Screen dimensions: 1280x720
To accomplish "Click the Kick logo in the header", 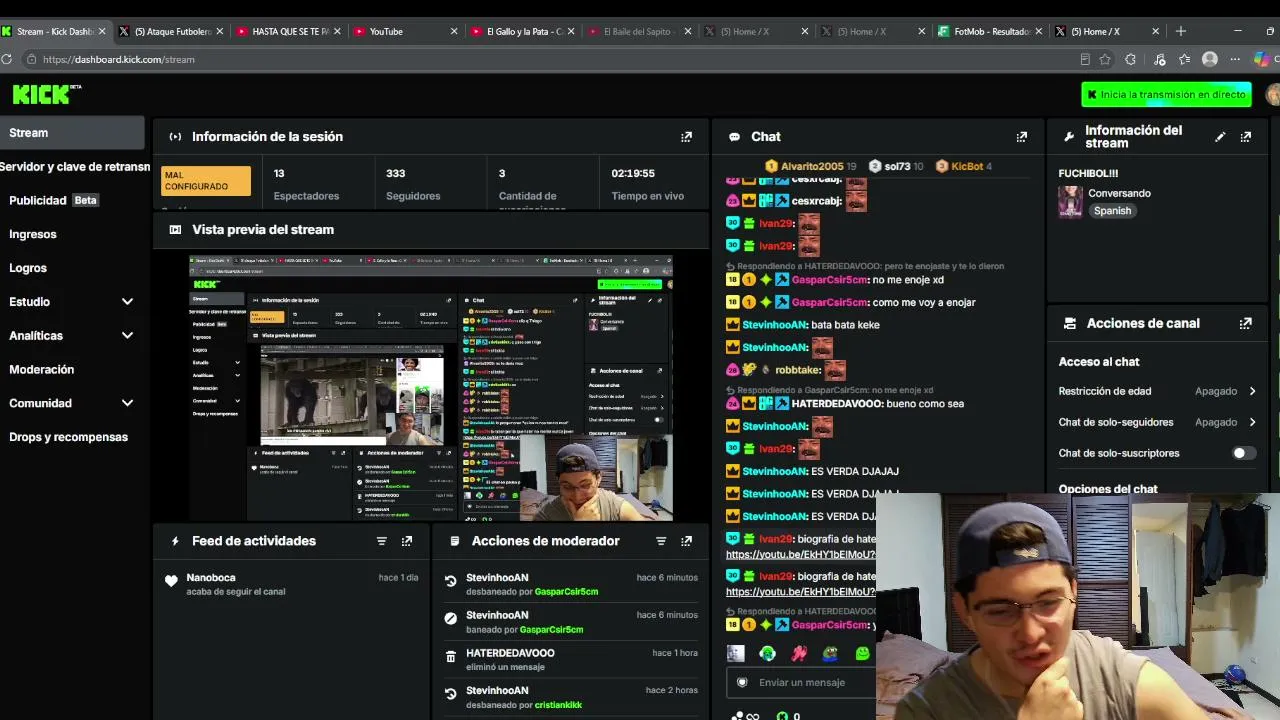I will [41, 94].
